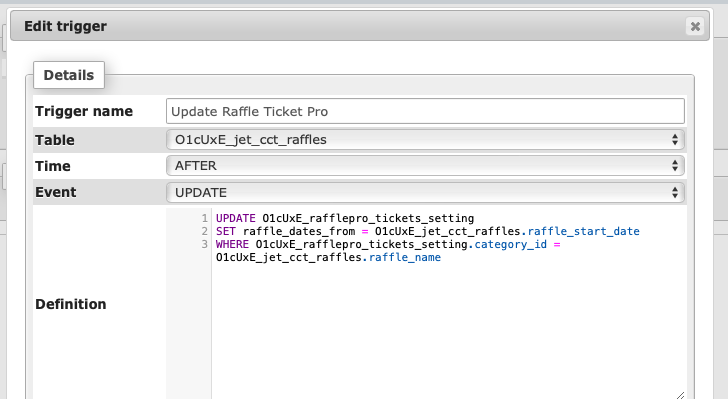The width and height of the screenshot is (728, 399).
Task: Open the Time dropdown showing AFTER
Action: 425,166
